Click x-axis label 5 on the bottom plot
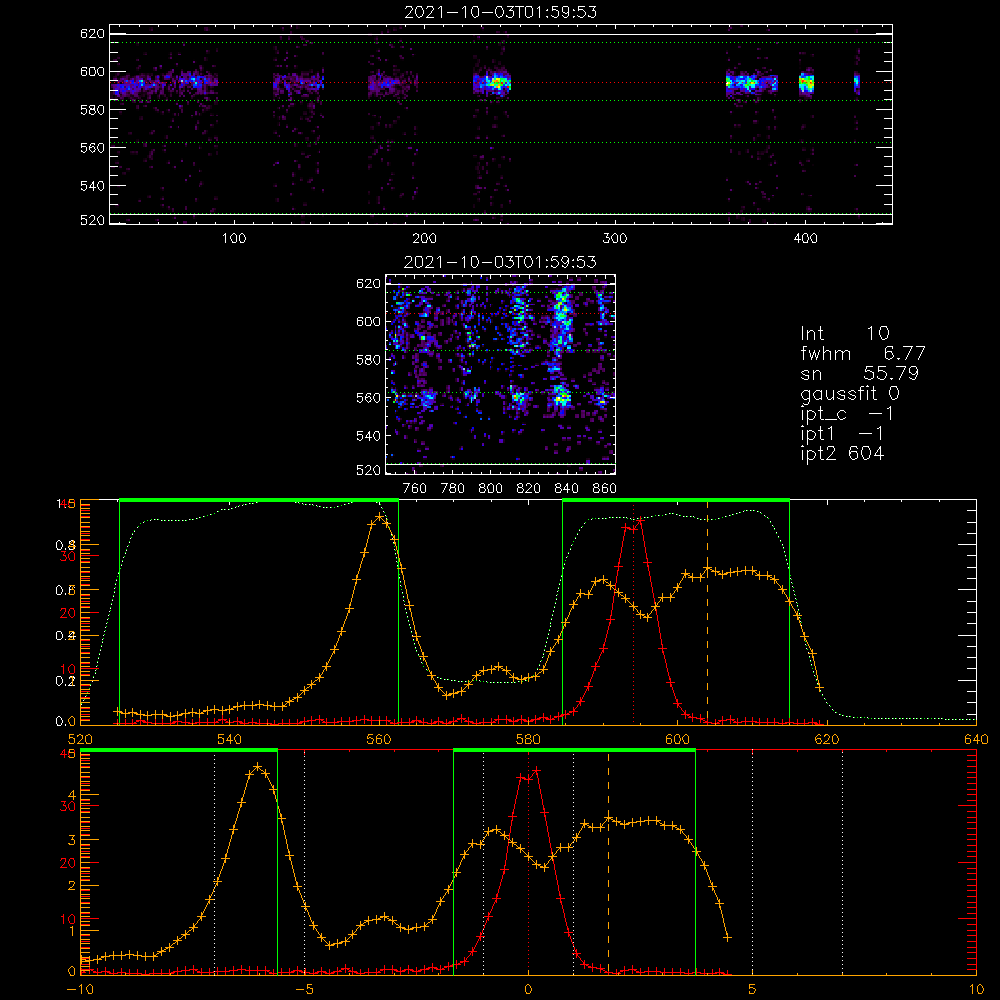The width and height of the screenshot is (1000, 1000). 753,989
